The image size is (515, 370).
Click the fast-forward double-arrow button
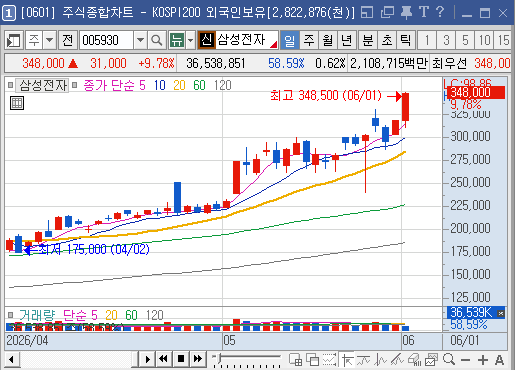pos(198,359)
